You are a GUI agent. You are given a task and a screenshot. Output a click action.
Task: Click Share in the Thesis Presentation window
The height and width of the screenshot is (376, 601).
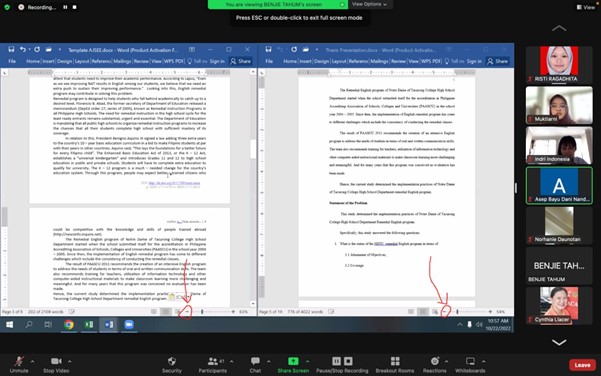[x=498, y=61]
